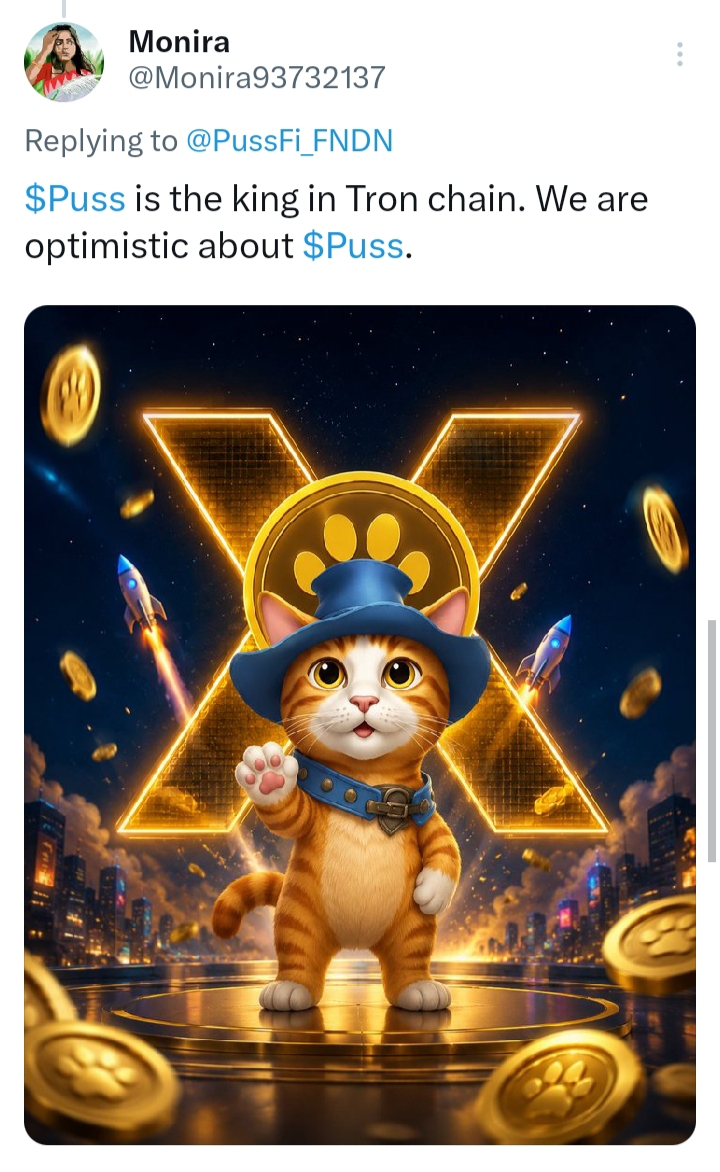Tap the right rocket in the image
Image resolution: width=720 pixels, height=1172 pixels.
pyautogui.click(x=548, y=653)
